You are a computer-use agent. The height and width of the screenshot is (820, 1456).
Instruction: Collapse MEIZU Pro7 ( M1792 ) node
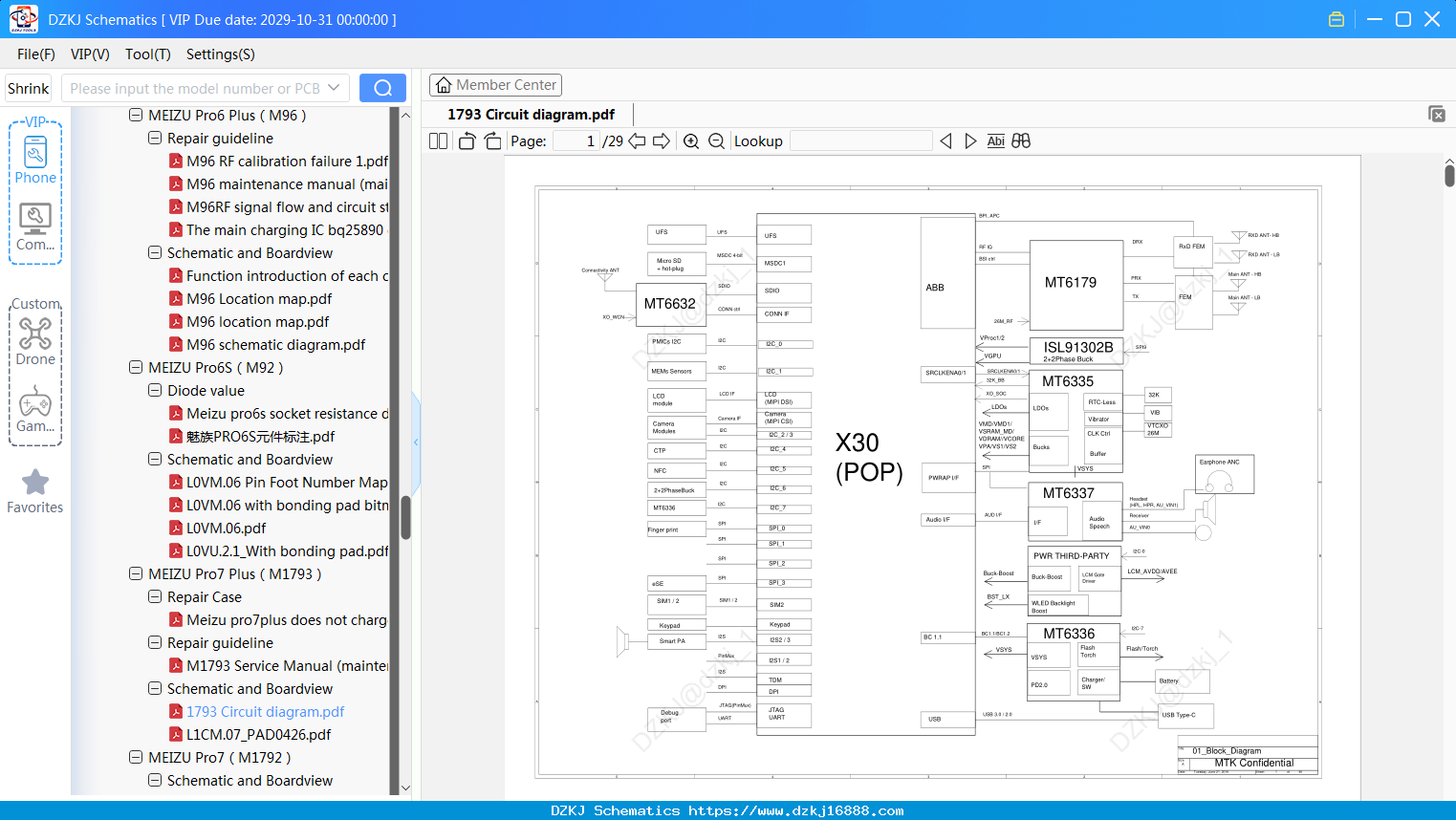click(136, 757)
